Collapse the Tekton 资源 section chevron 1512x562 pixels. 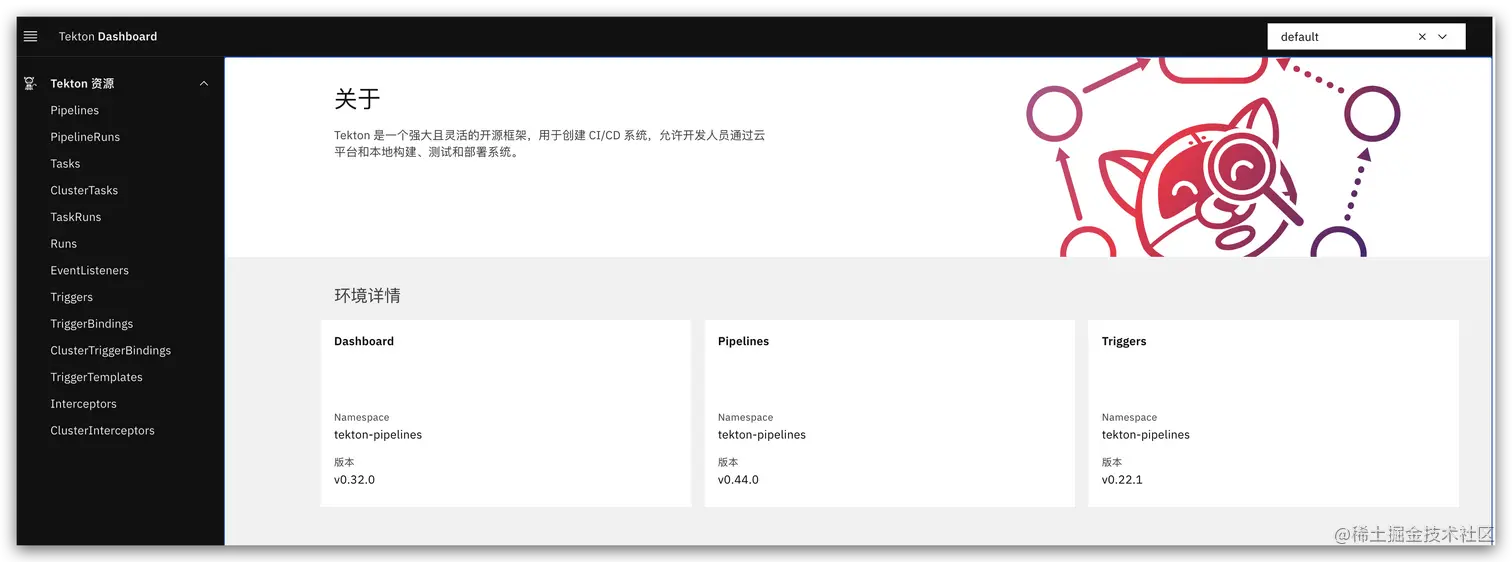[204, 84]
